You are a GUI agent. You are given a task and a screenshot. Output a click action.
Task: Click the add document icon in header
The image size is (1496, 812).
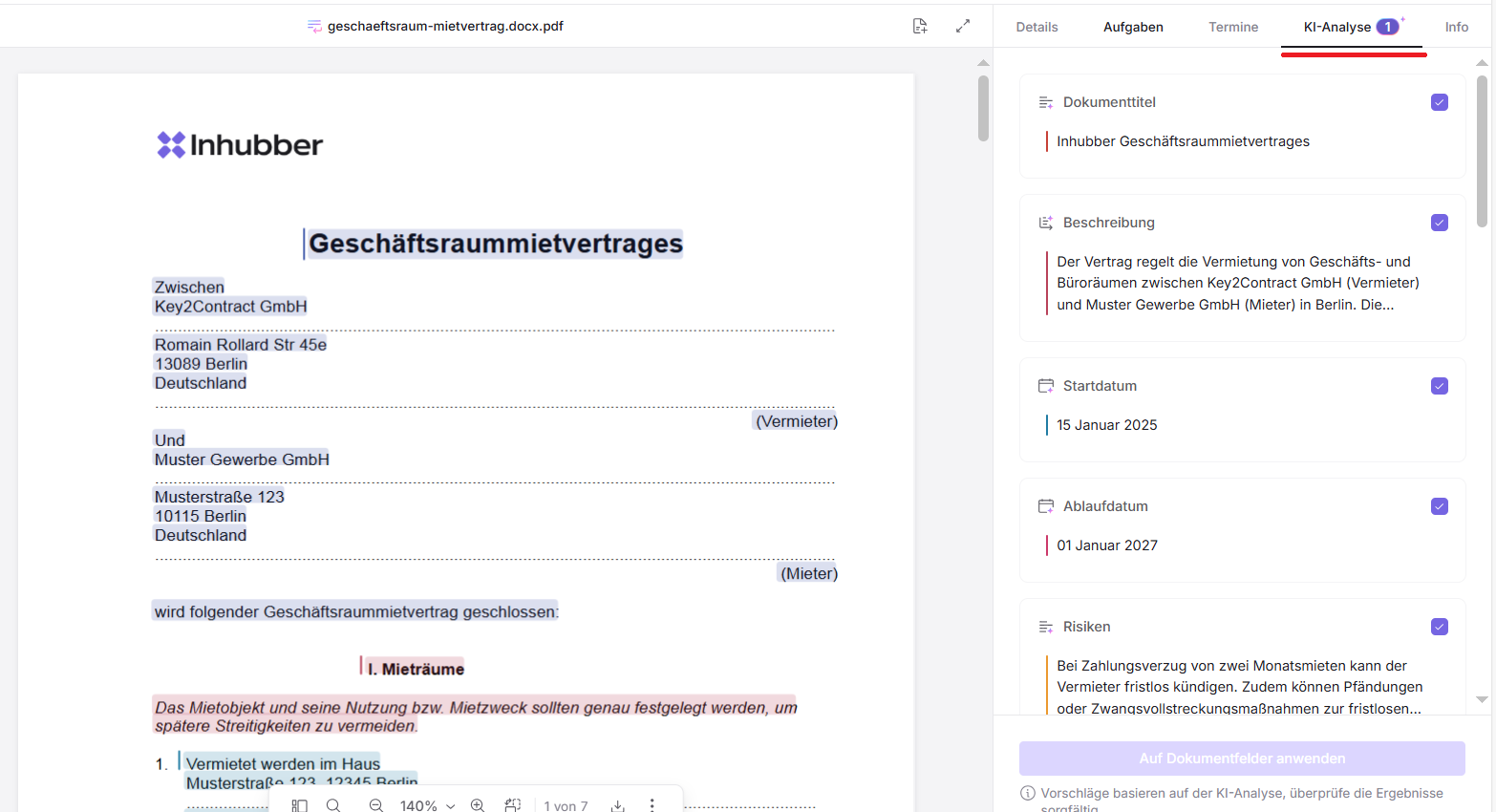pyautogui.click(x=919, y=27)
